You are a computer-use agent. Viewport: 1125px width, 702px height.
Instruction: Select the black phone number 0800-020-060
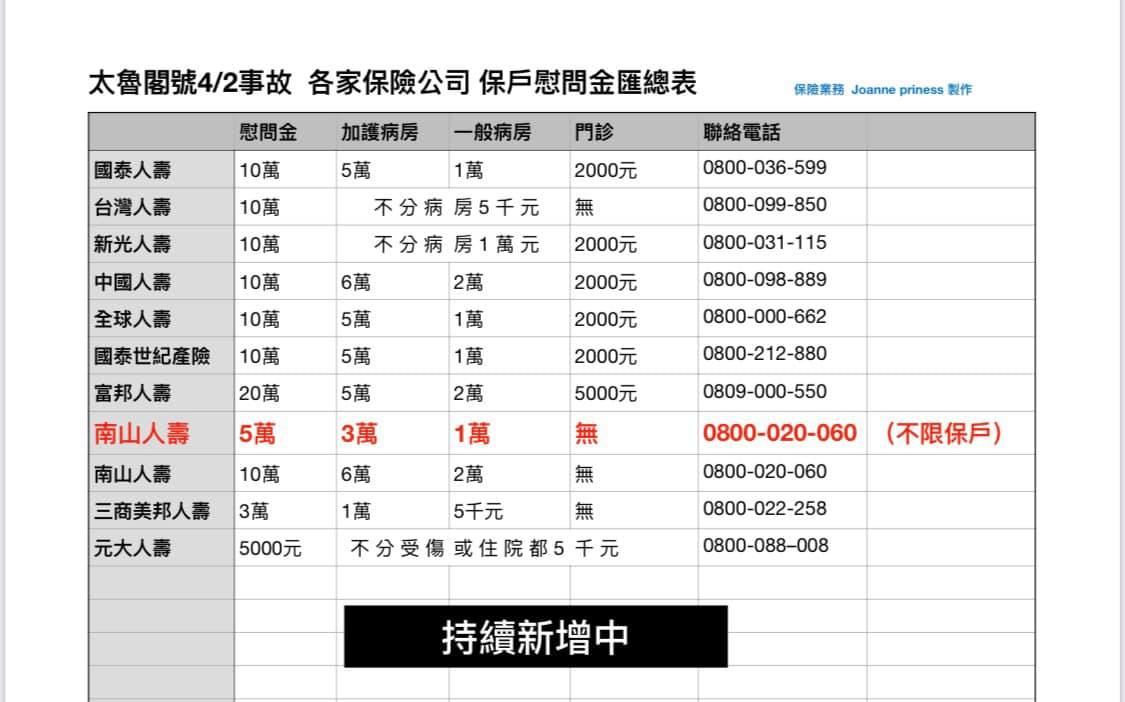765,472
